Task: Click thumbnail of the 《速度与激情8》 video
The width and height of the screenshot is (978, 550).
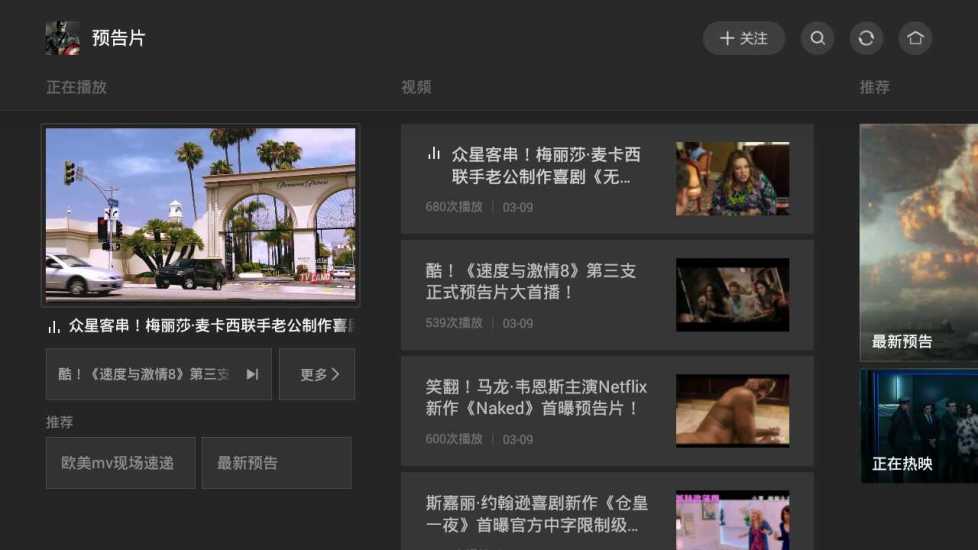Action: click(732, 294)
